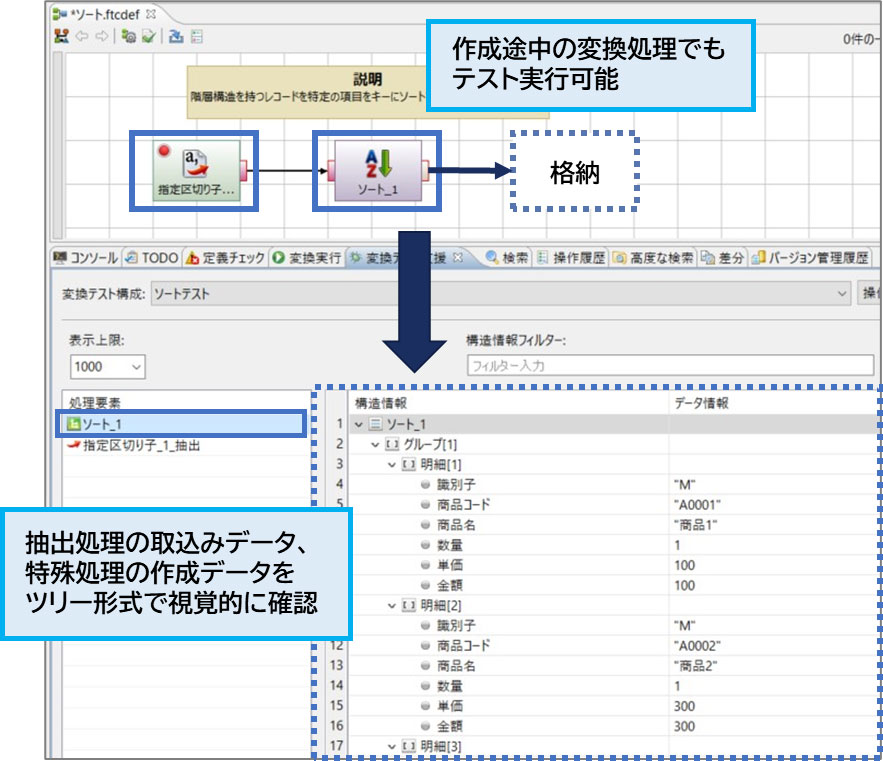Close the ソート.ftcdef editor tab
Viewport: 883px width, 761px height.
[151, 15]
